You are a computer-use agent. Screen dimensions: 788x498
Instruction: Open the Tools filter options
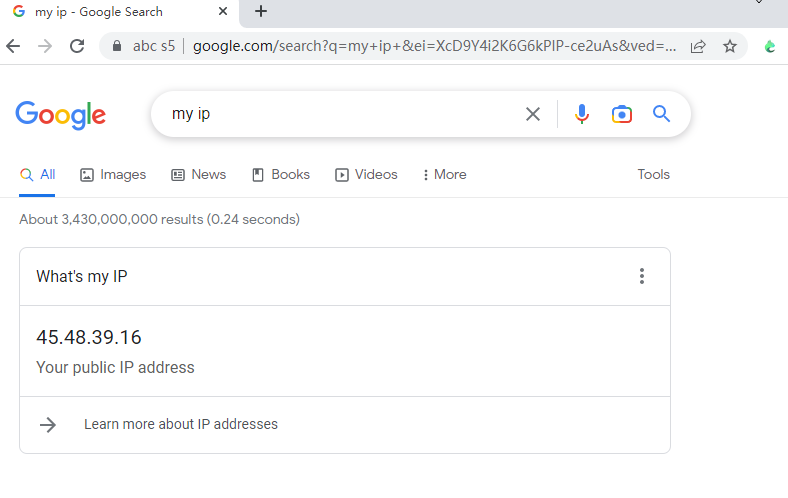653,174
